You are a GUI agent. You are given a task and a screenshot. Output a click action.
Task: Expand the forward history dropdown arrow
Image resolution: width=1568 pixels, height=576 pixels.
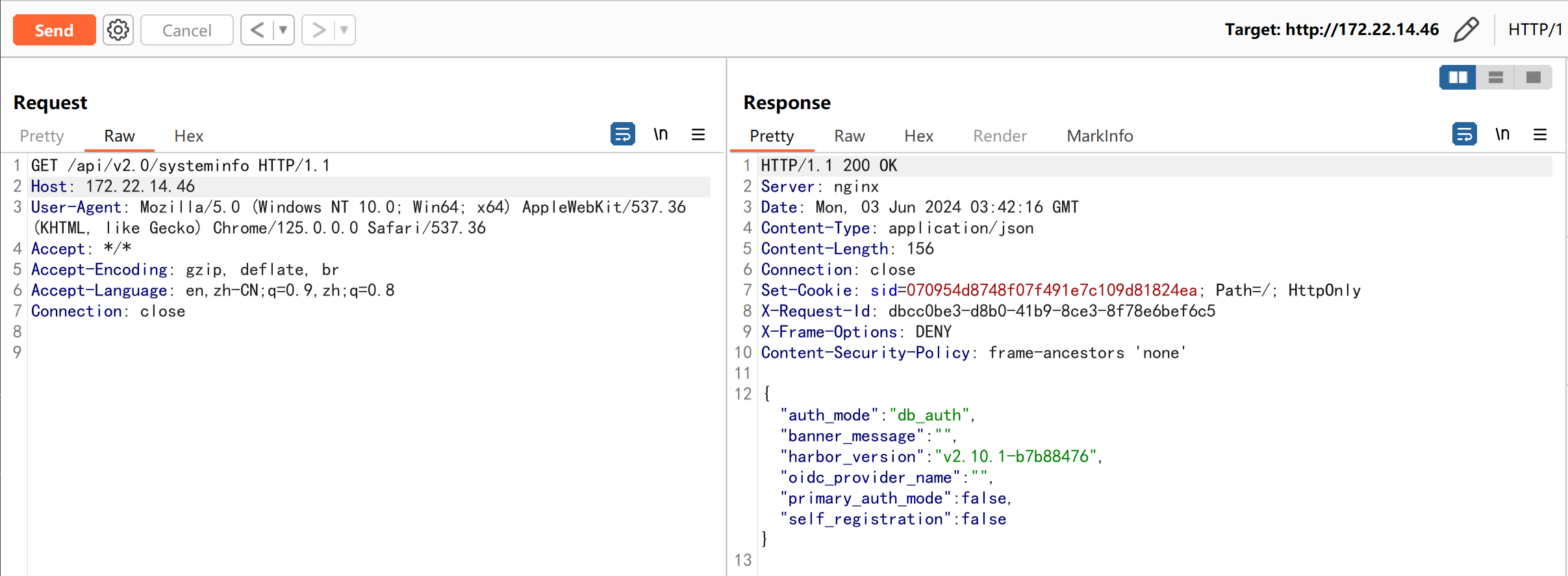pos(344,30)
